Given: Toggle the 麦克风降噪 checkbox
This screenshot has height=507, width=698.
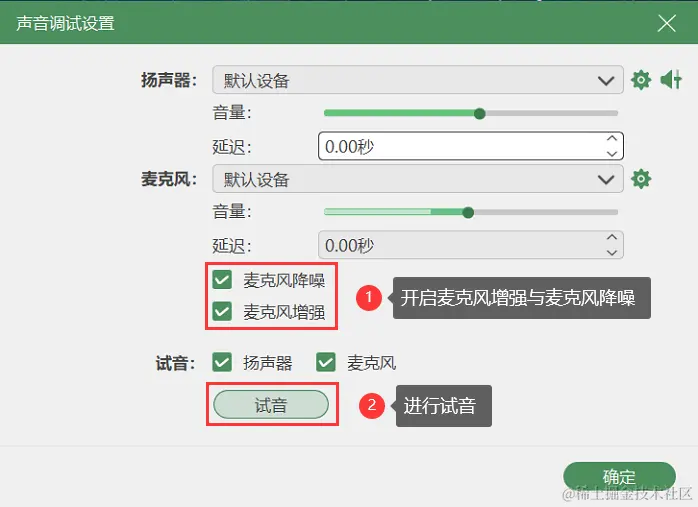Looking at the screenshot, I should tap(222, 280).
